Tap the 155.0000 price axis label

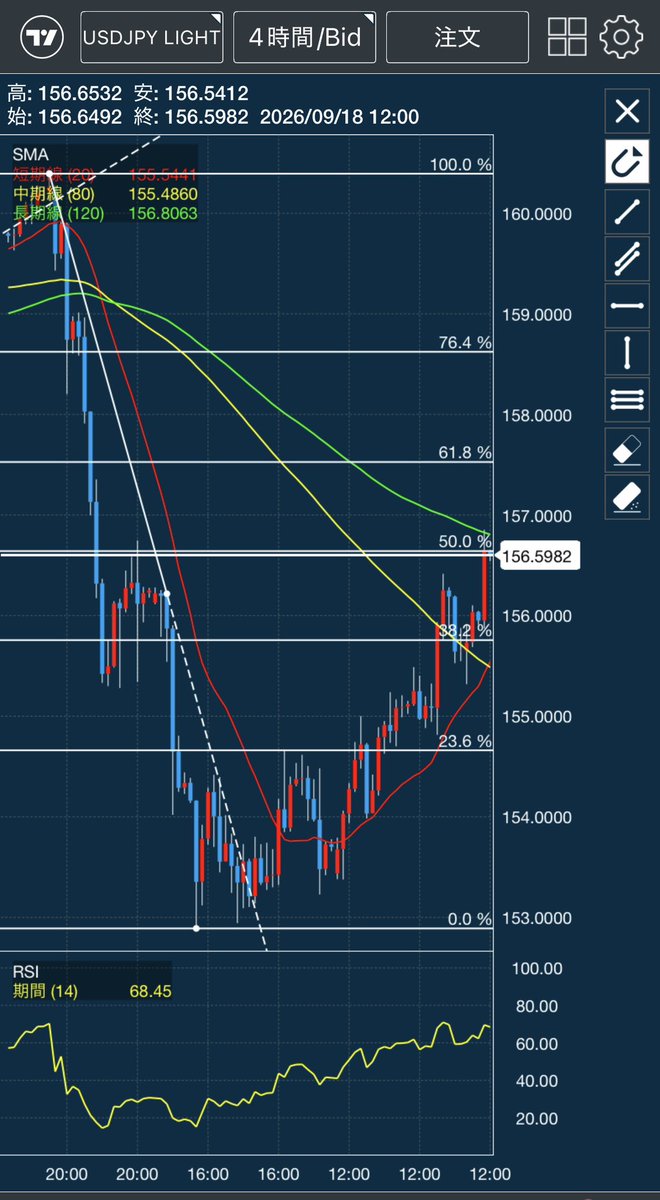click(x=538, y=718)
